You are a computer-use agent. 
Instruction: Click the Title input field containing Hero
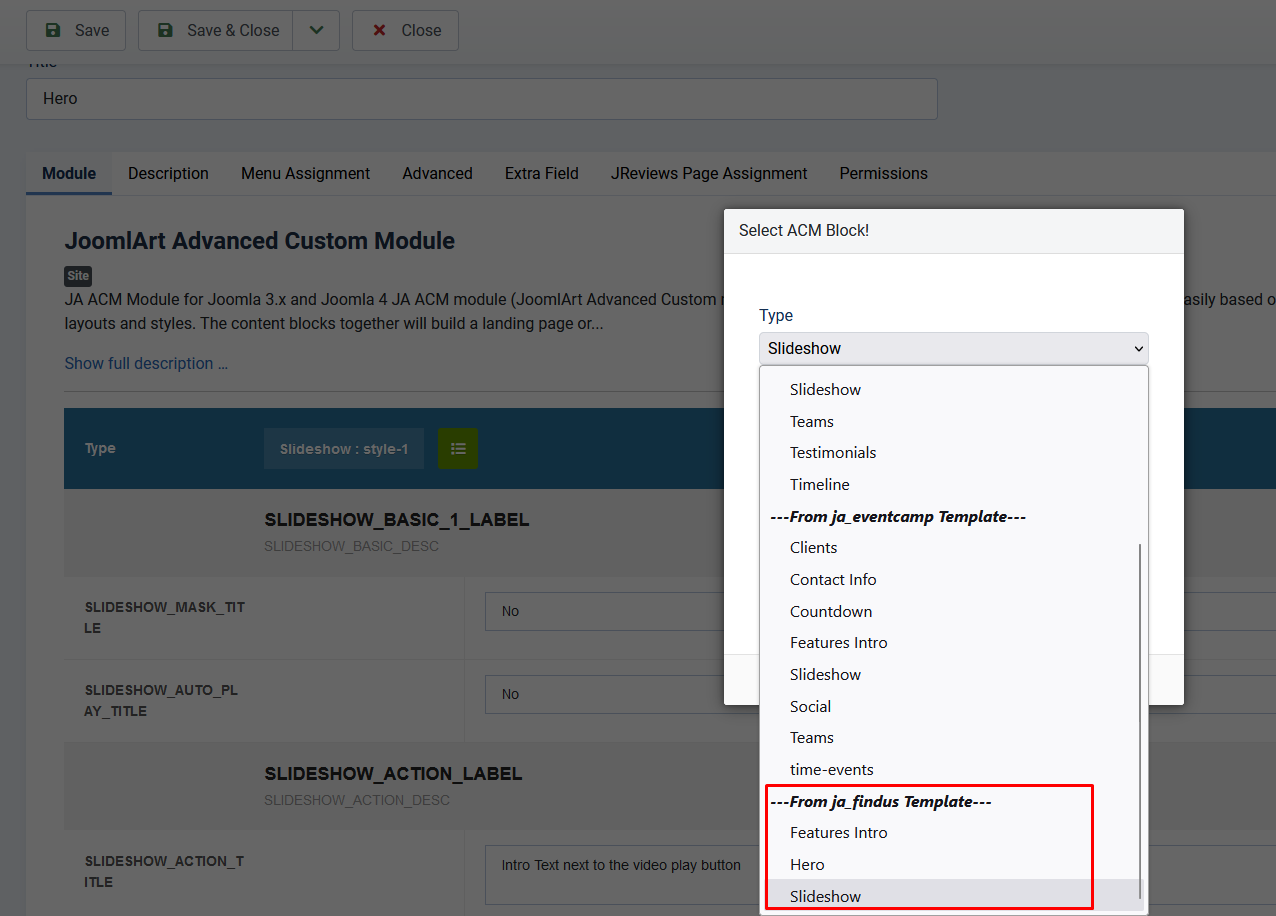(x=481, y=99)
